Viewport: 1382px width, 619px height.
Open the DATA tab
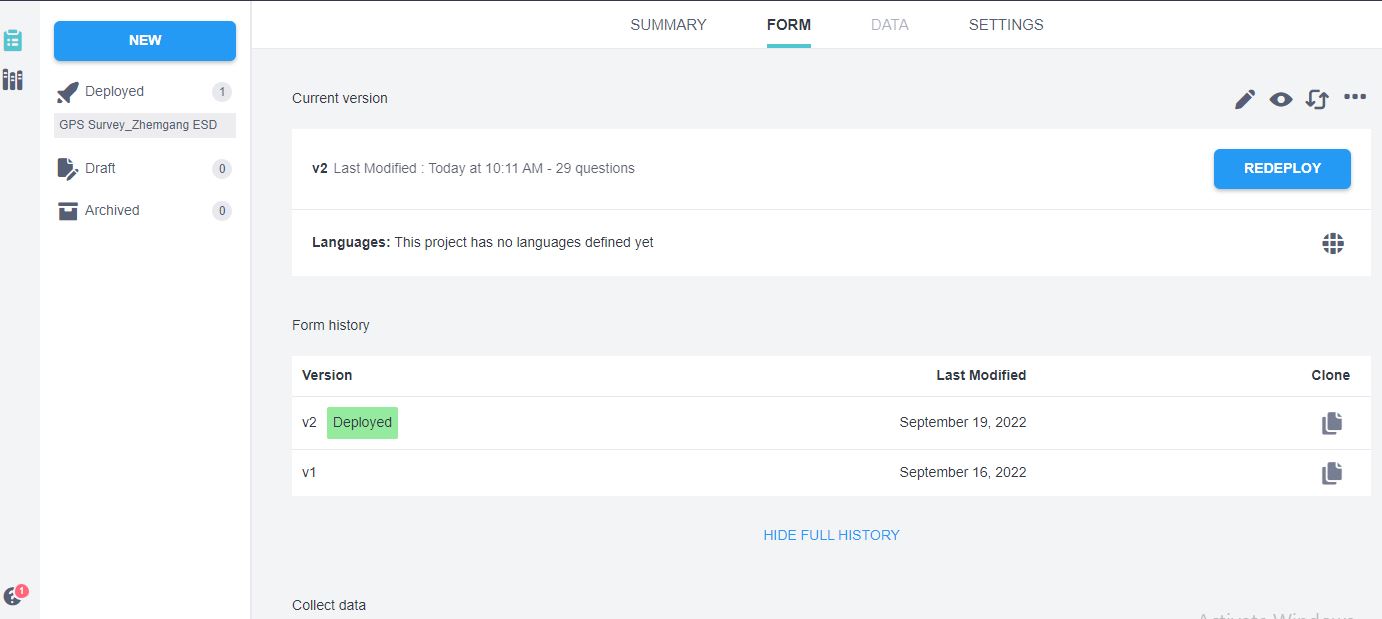pyautogui.click(x=889, y=25)
